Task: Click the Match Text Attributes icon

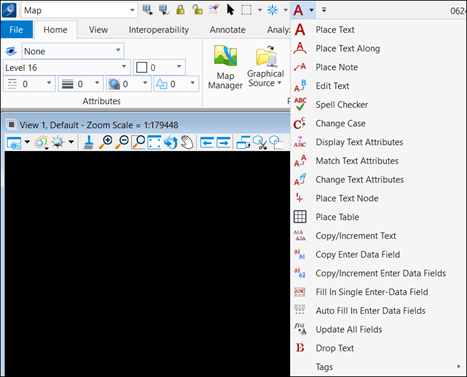Action: click(x=300, y=161)
